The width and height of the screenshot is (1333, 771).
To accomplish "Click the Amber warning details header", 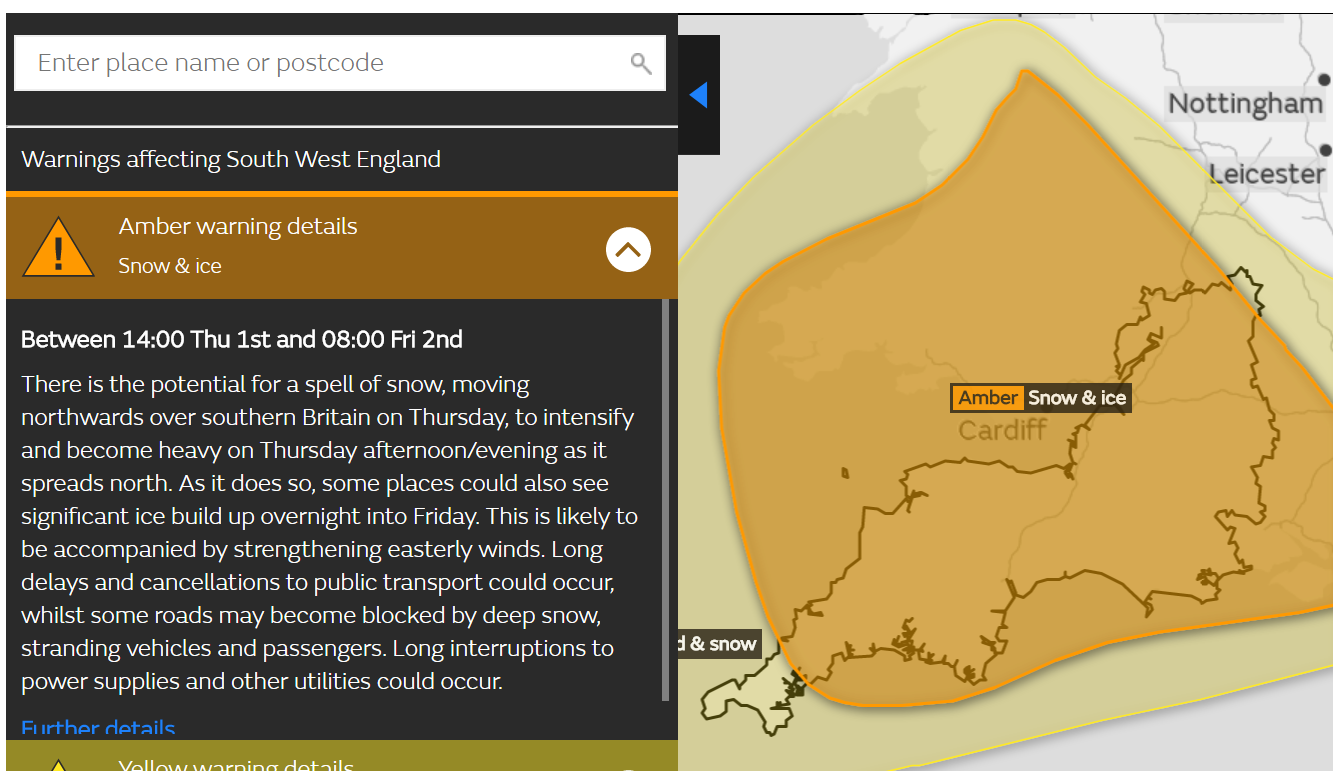I will 342,247.
